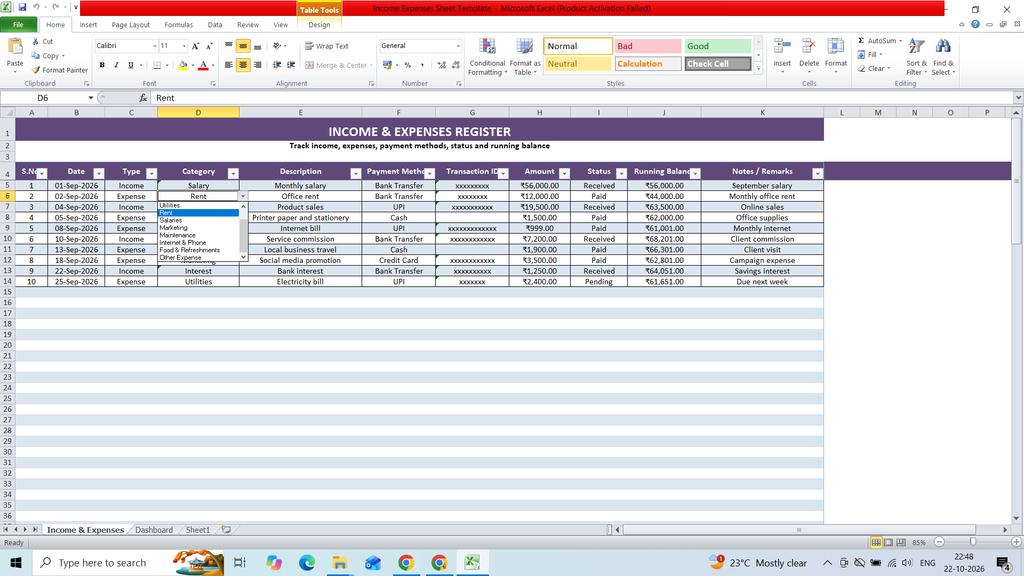This screenshot has width=1024, height=576.
Task: Open Find & Select binoculars menu
Action: (x=943, y=57)
